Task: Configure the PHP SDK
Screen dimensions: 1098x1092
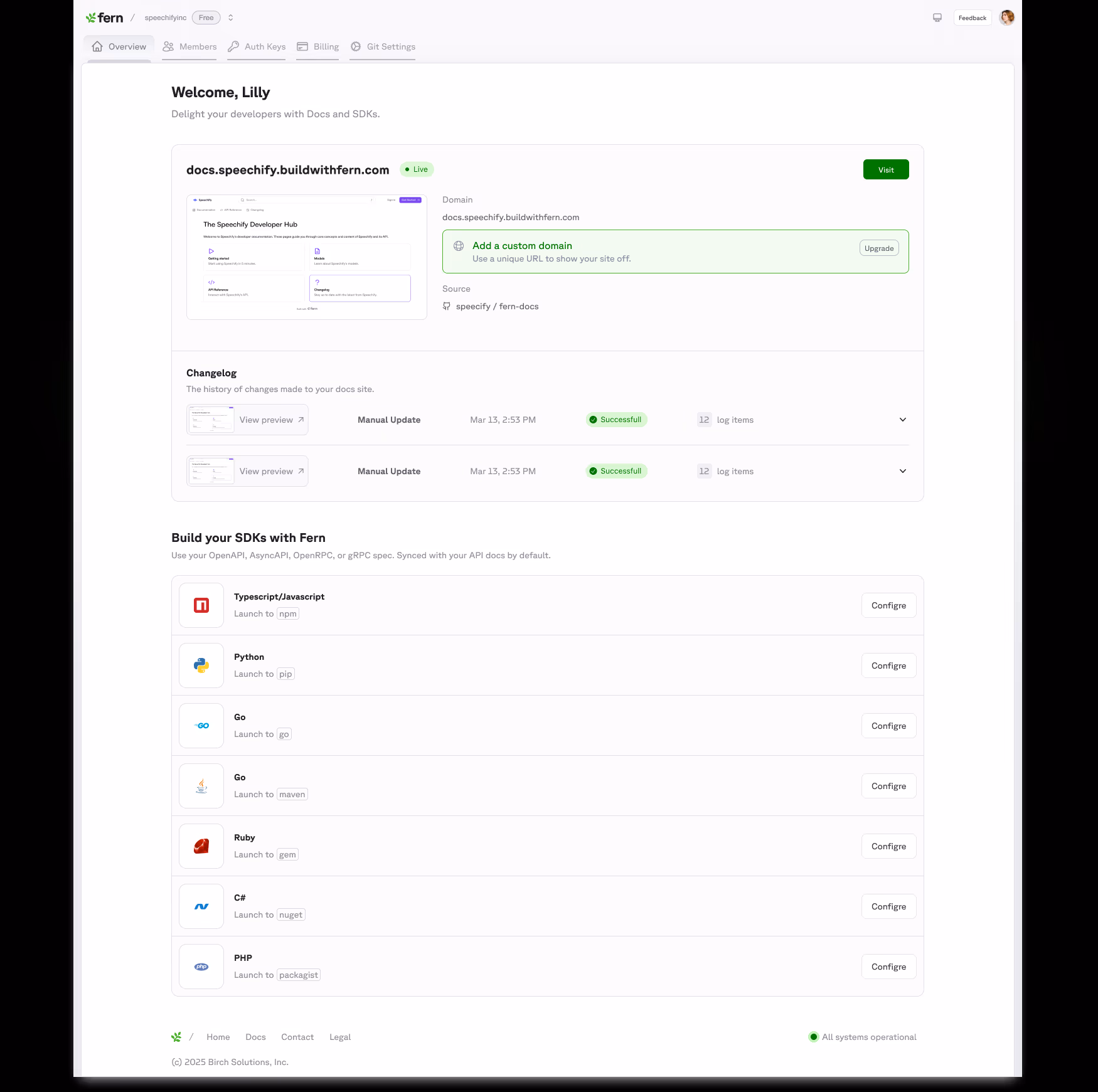Action: (888, 967)
